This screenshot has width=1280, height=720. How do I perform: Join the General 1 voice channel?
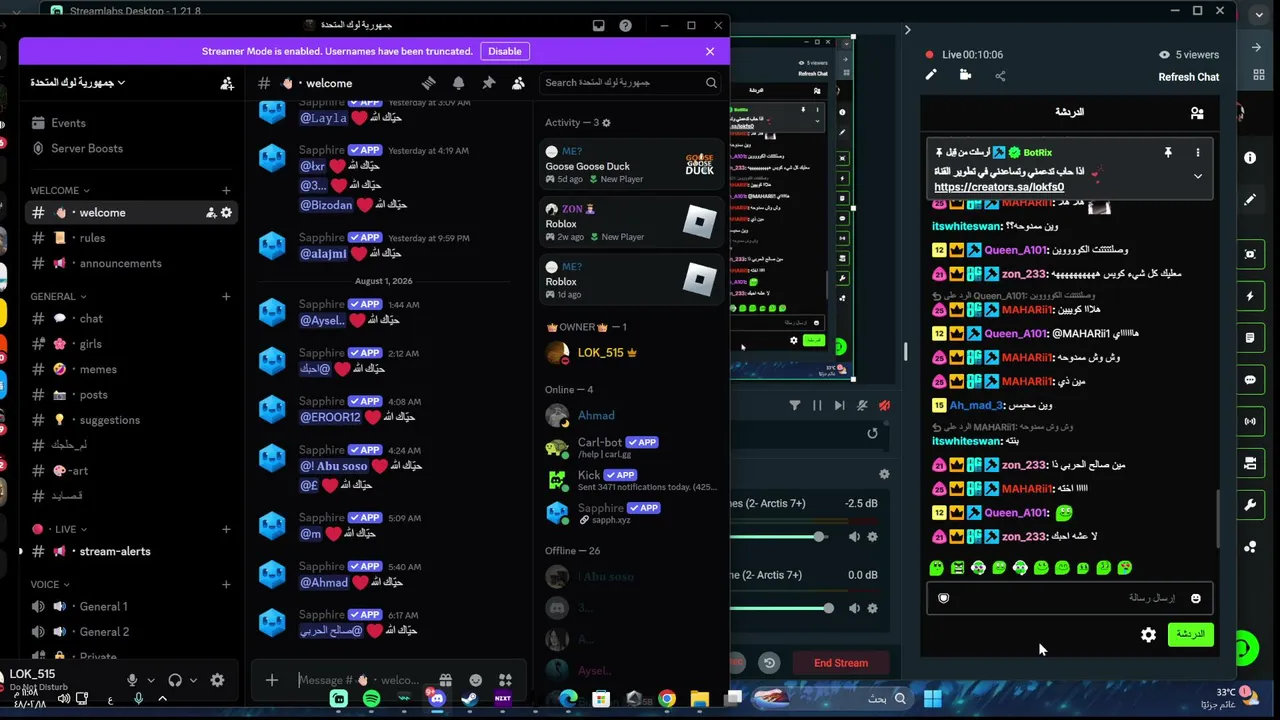103,606
